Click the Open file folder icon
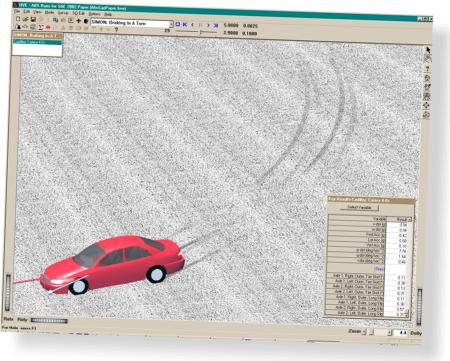This screenshot has width=450, height=361. click(26, 20)
